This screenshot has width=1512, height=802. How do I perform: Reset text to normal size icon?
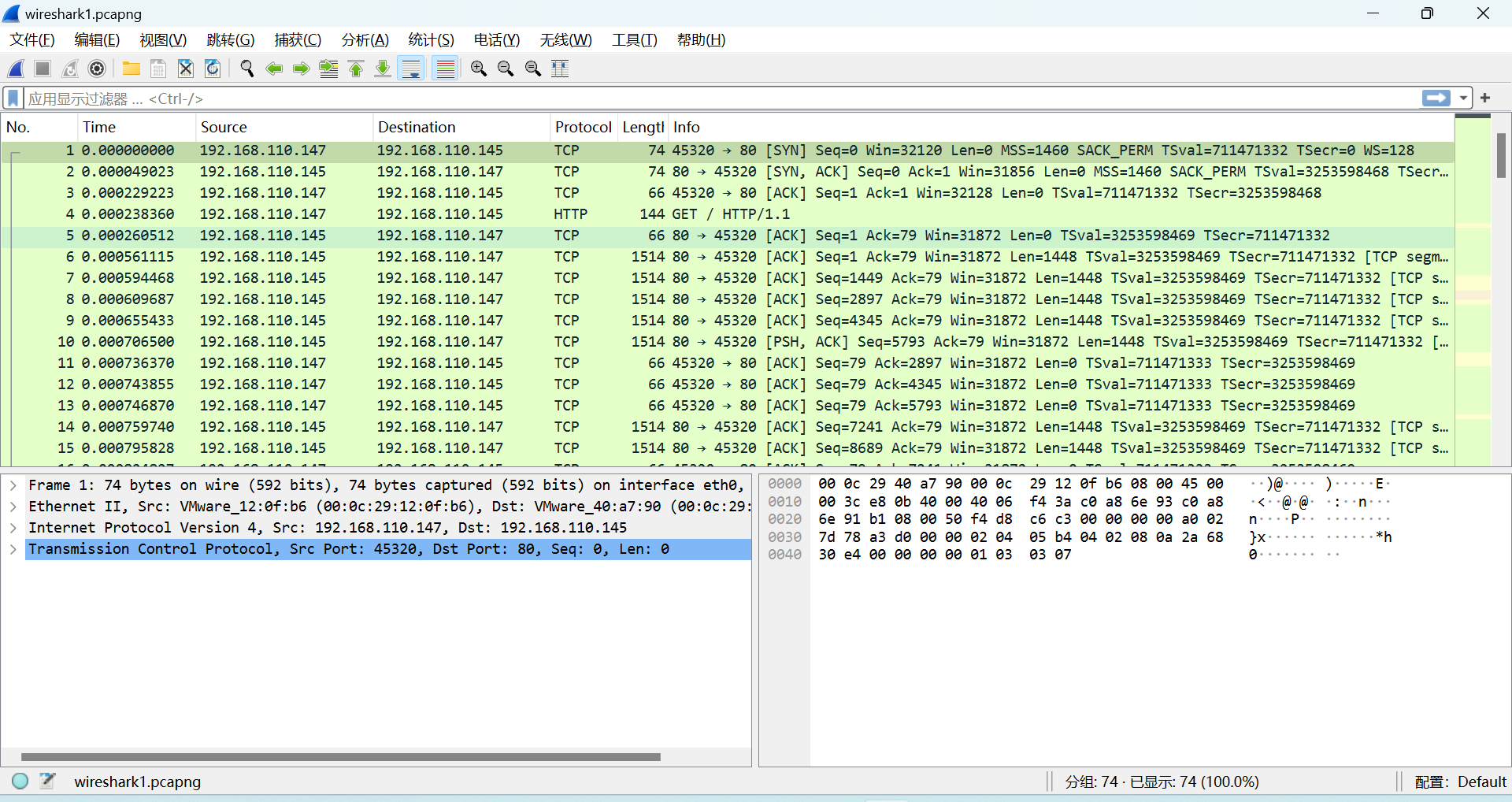533,69
